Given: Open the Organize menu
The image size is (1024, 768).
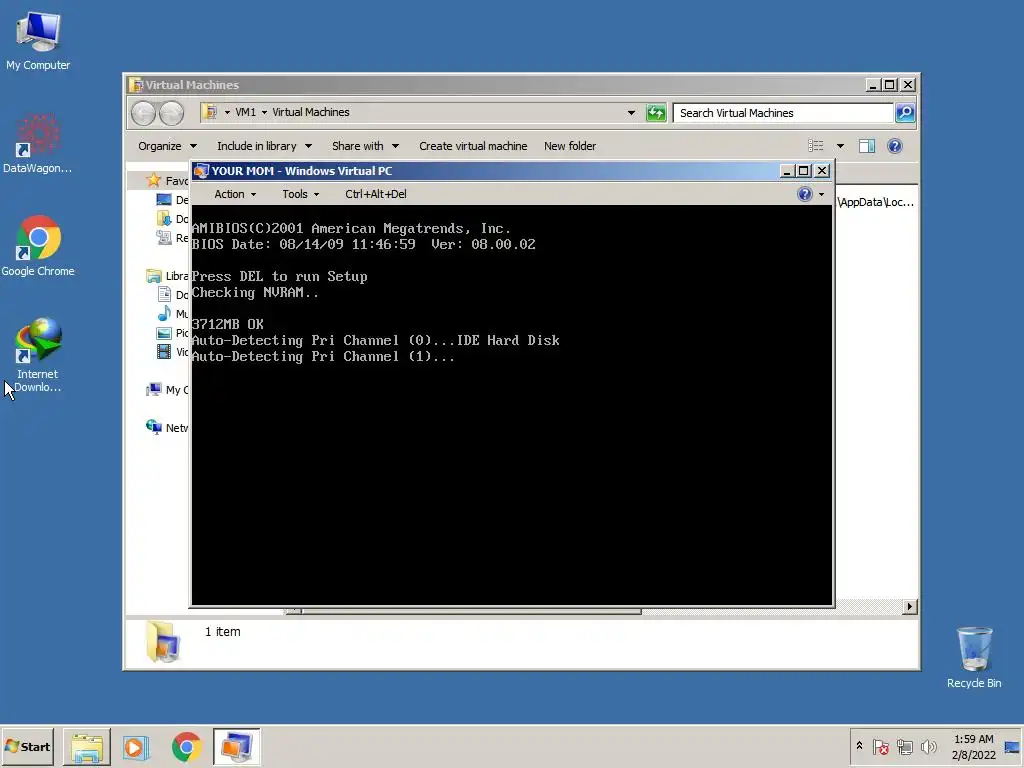Looking at the screenshot, I should tap(167, 146).
